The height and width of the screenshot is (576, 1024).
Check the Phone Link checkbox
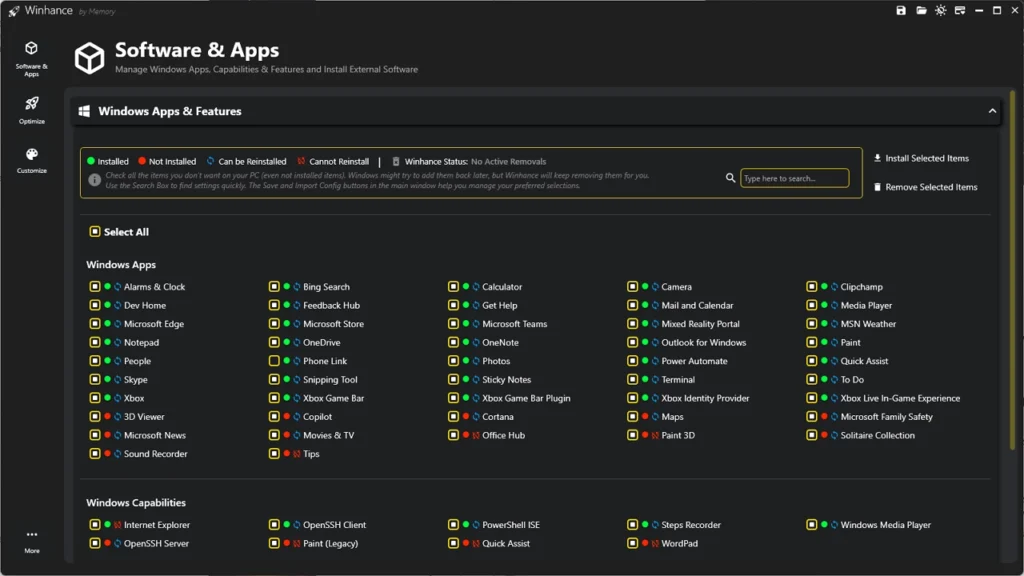click(x=274, y=361)
